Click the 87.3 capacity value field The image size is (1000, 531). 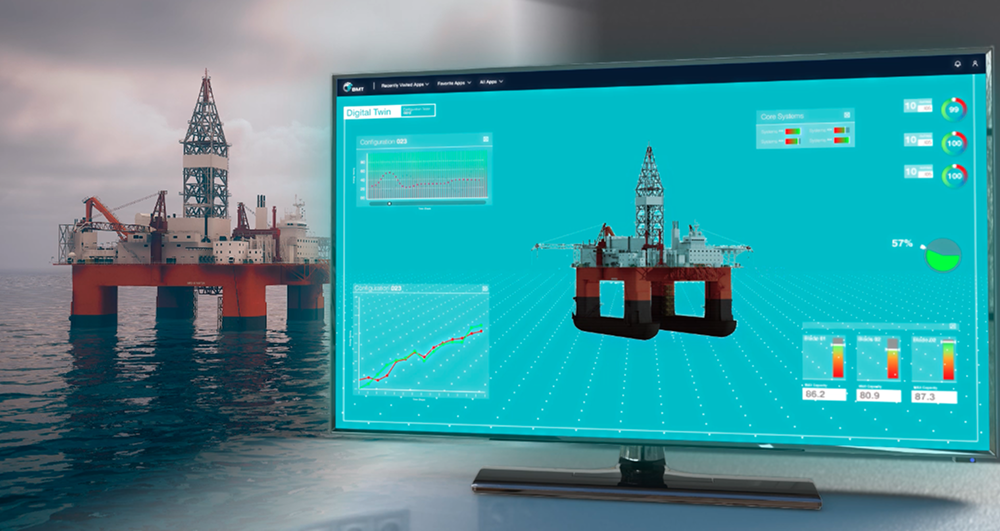pos(934,397)
